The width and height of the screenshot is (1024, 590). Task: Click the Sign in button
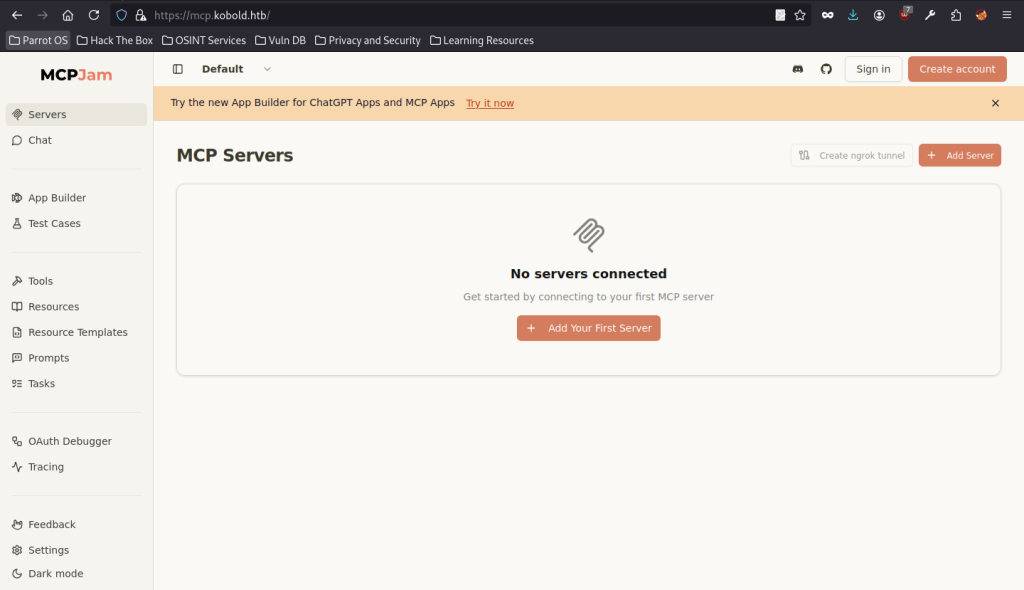873,69
